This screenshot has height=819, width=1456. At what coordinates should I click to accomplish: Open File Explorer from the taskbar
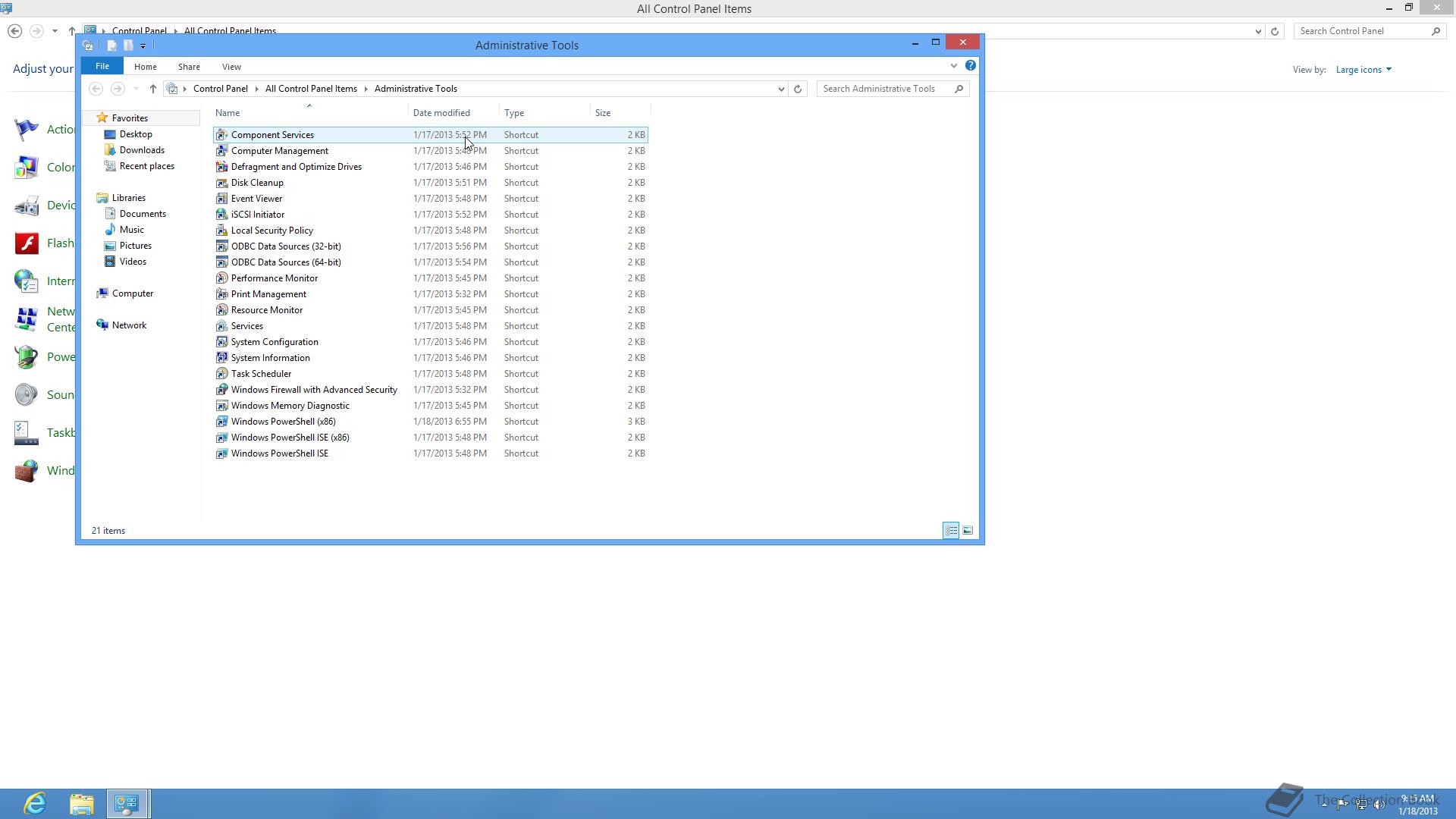(81, 804)
